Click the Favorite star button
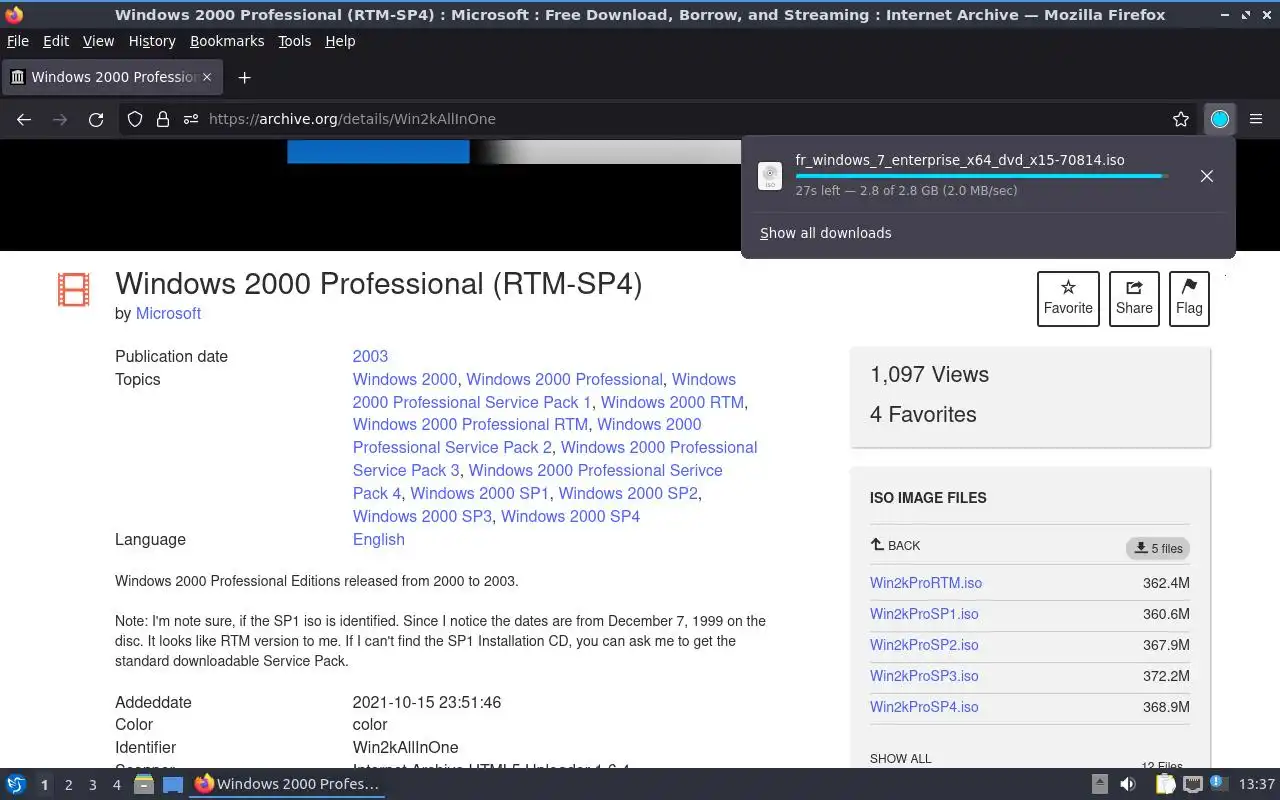Image resolution: width=1280 pixels, height=800 pixels. pos(1068,298)
